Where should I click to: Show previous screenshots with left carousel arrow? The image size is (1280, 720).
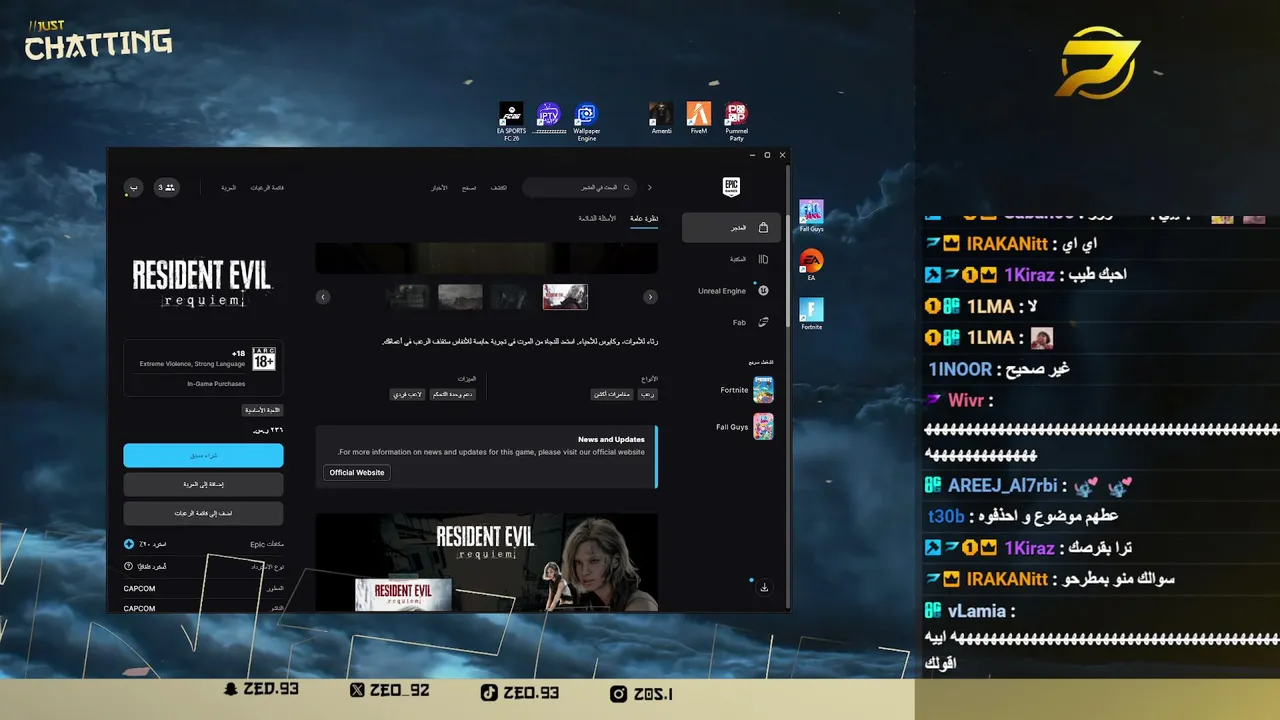323,297
